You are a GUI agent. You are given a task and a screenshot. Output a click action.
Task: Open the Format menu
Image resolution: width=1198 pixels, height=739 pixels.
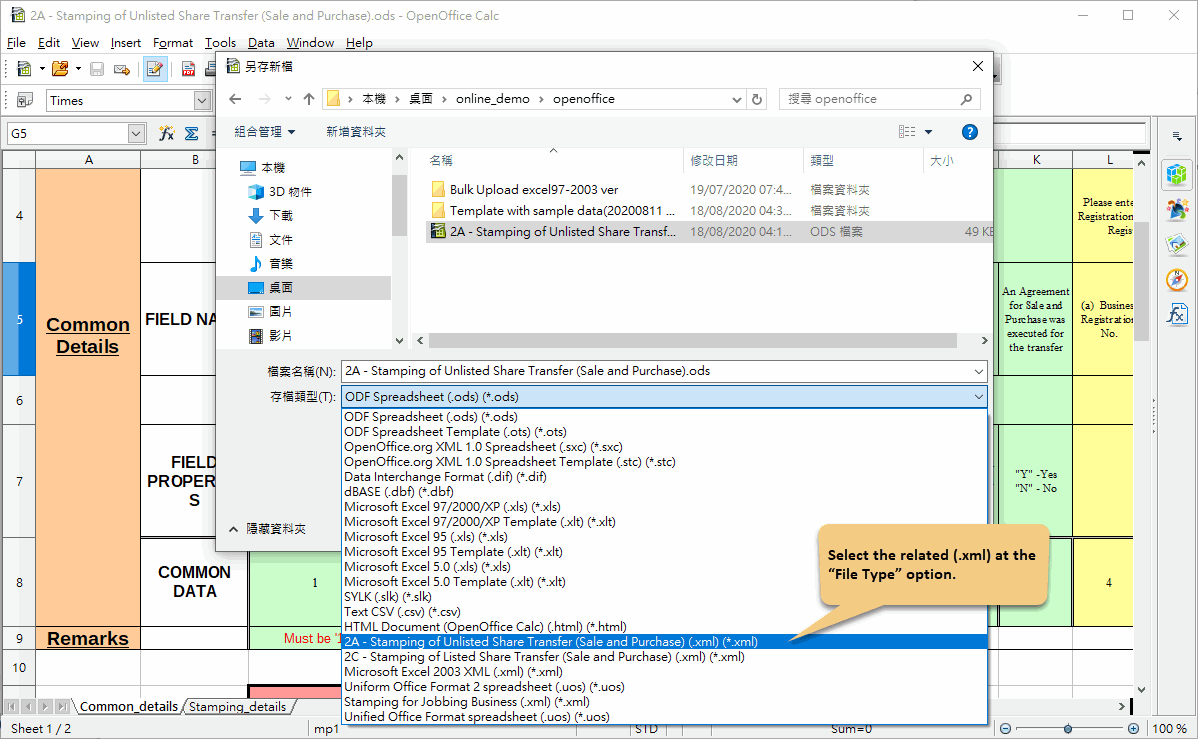point(173,43)
